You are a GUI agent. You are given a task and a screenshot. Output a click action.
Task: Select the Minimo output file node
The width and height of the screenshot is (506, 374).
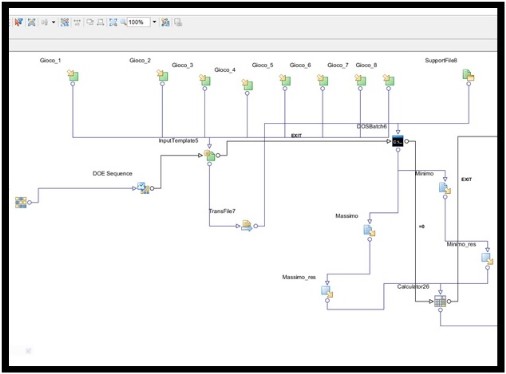tap(445, 188)
